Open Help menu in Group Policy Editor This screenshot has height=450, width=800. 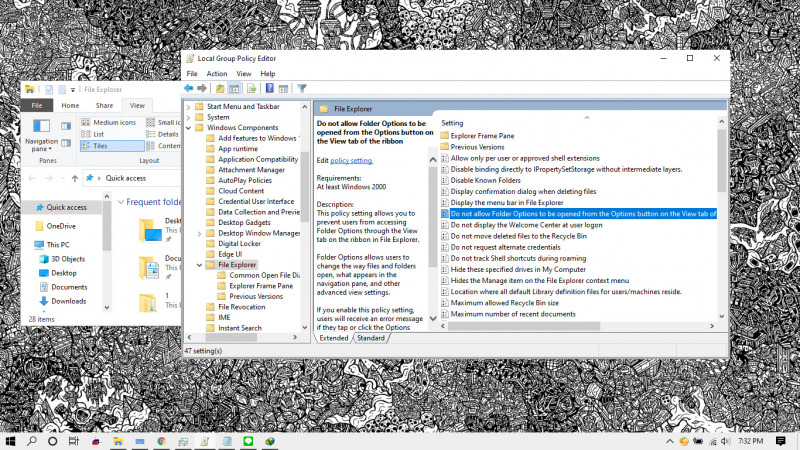tap(268, 73)
